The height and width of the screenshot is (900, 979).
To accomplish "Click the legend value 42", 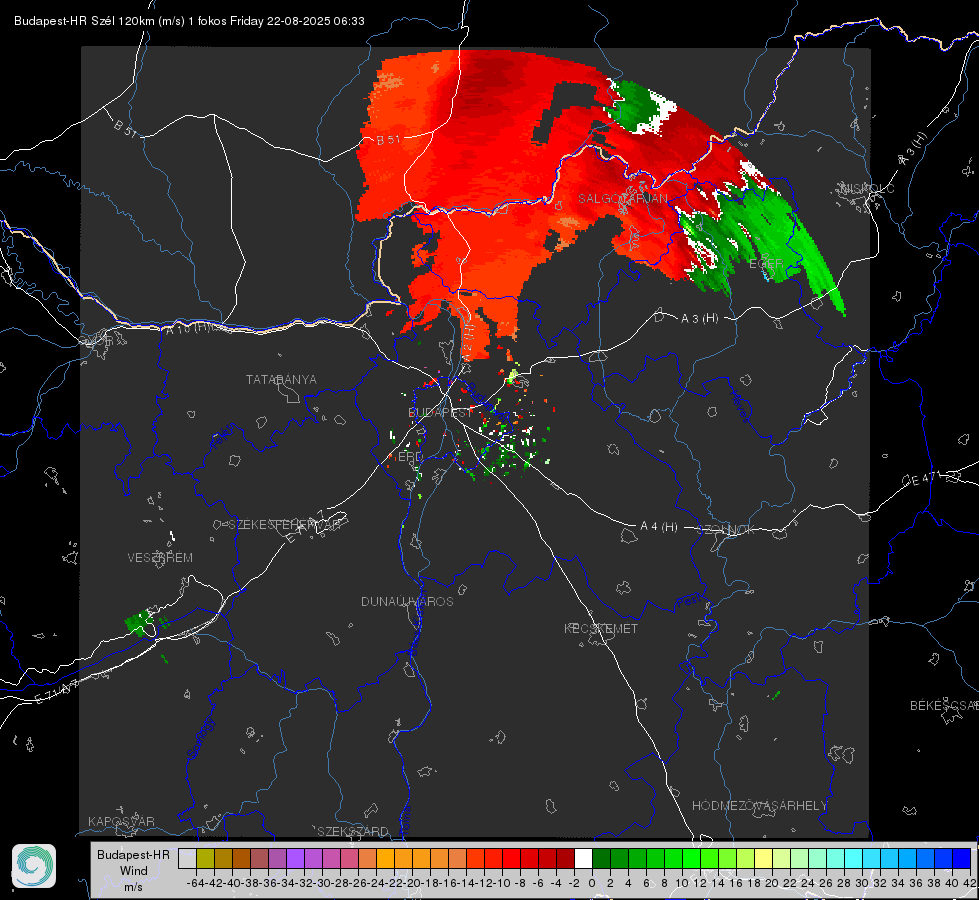I will 969,883.
